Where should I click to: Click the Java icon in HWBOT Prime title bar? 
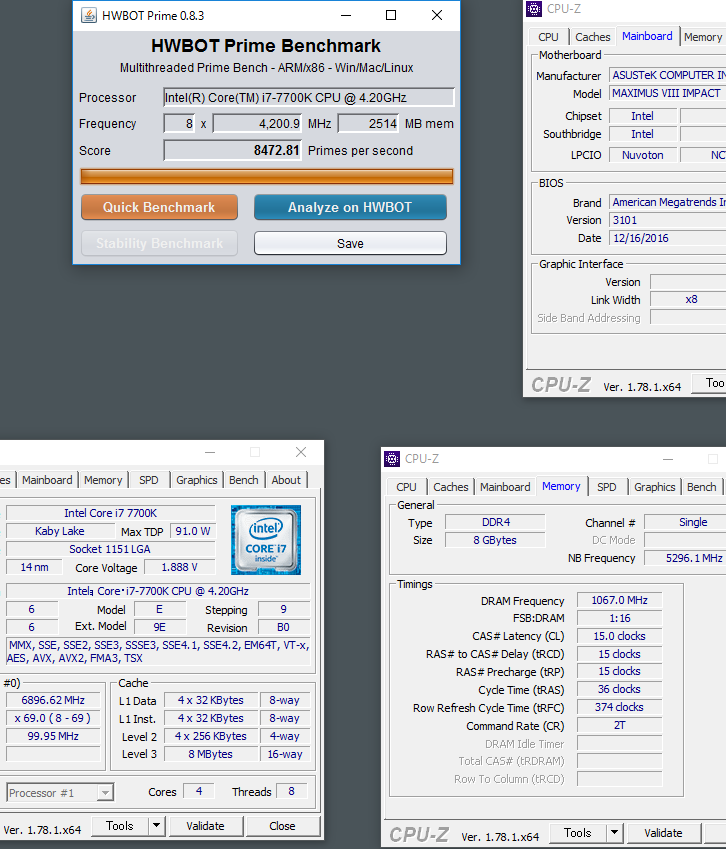pyautogui.click(x=89, y=15)
